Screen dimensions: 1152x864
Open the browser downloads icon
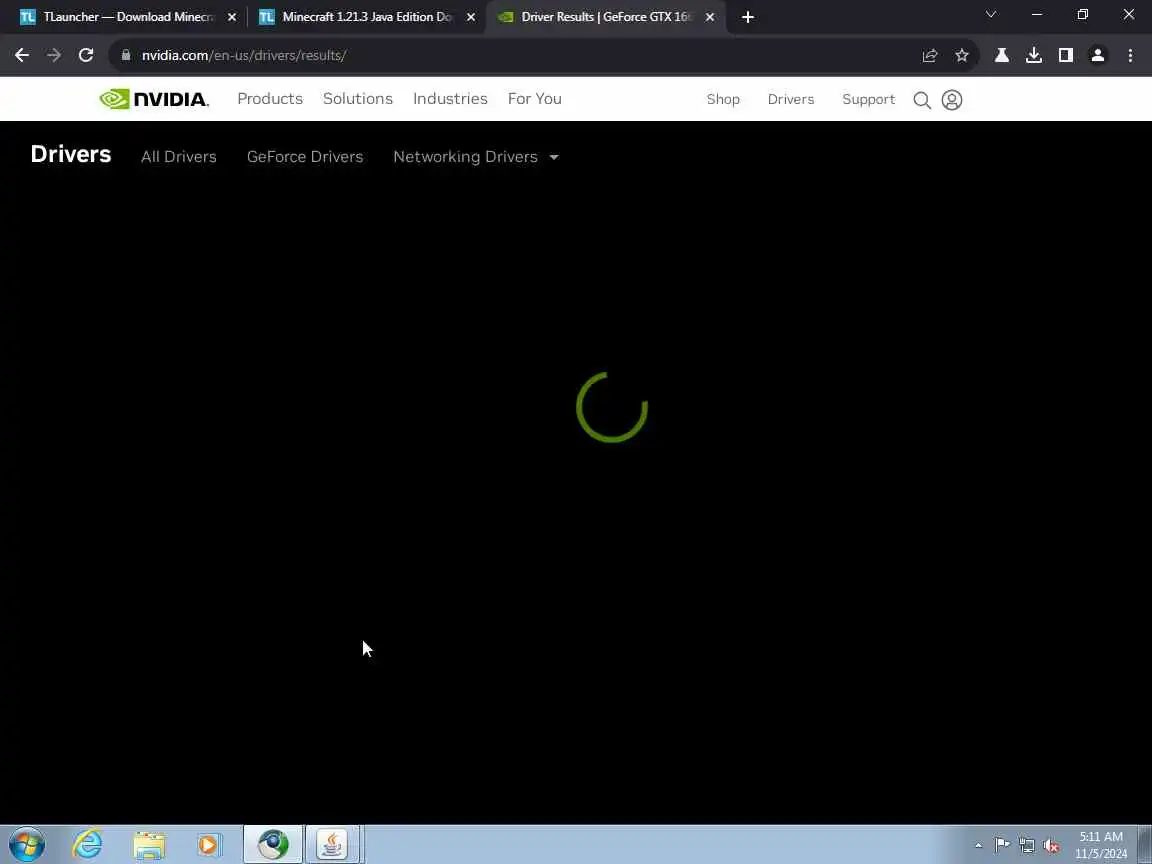[x=1034, y=55]
